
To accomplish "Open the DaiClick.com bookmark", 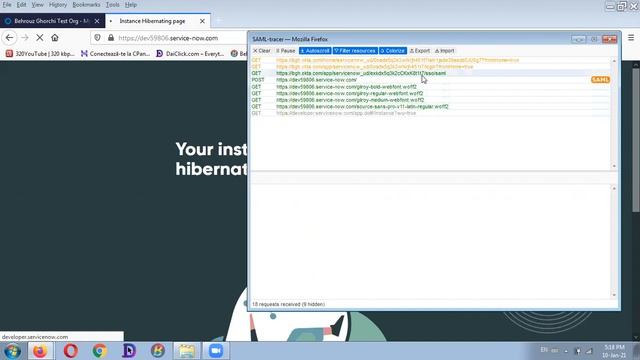I will click(190, 53).
